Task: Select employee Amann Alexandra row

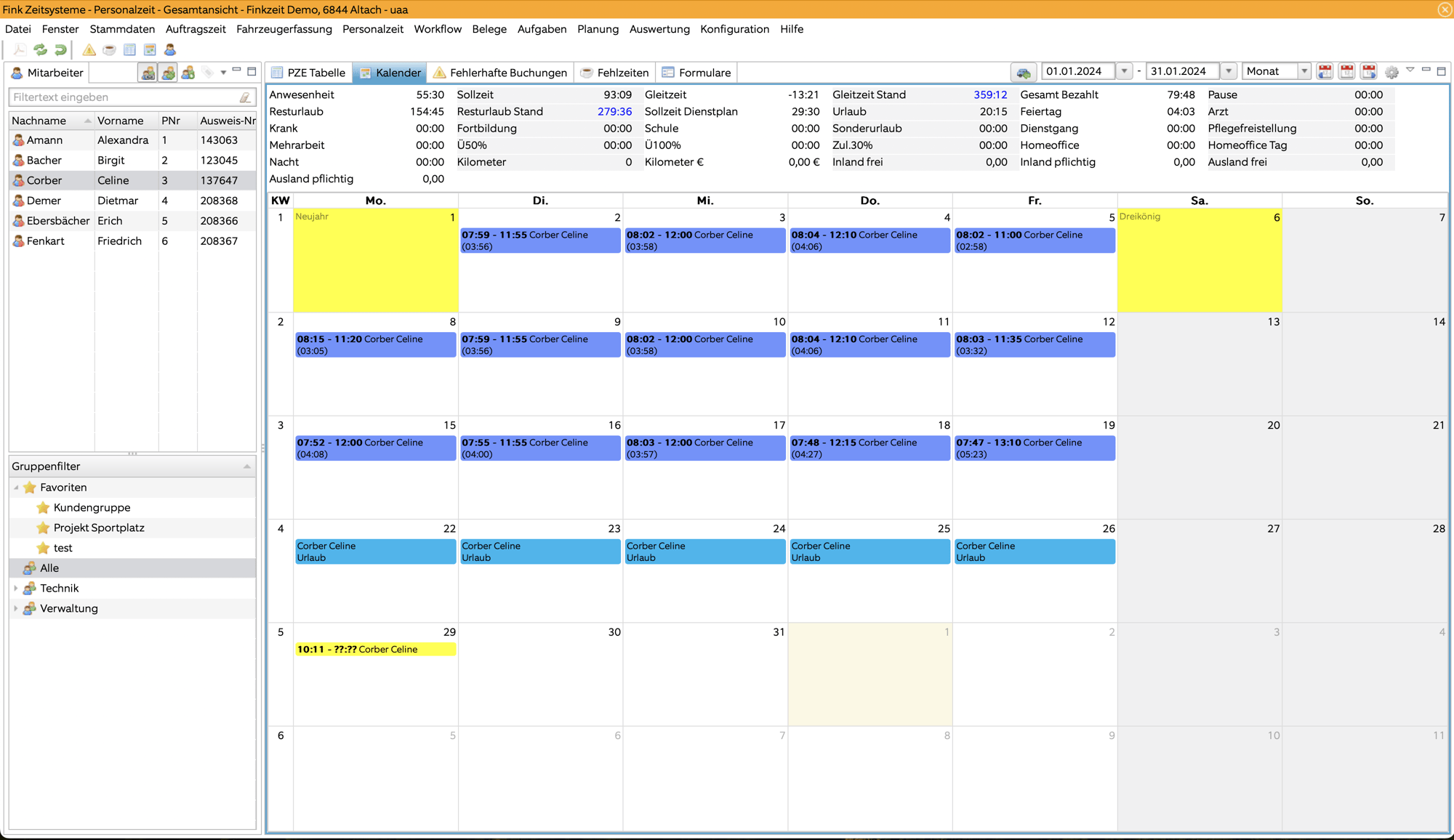Action: tap(132, 140)
